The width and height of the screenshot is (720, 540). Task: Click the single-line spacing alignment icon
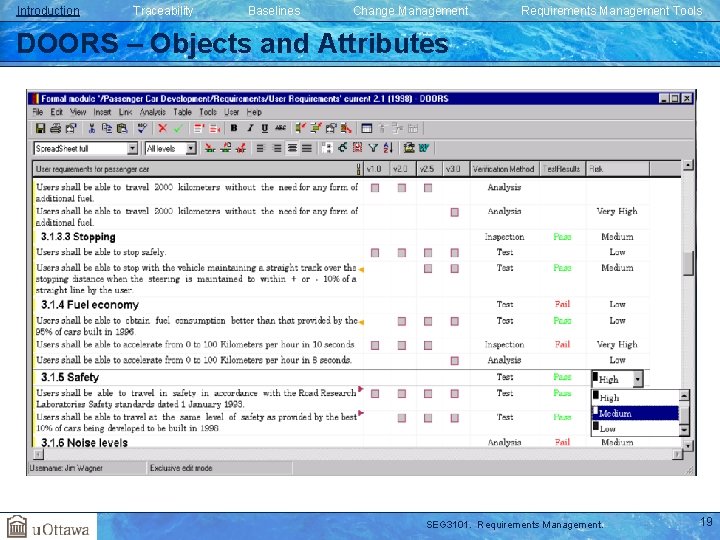260,148
